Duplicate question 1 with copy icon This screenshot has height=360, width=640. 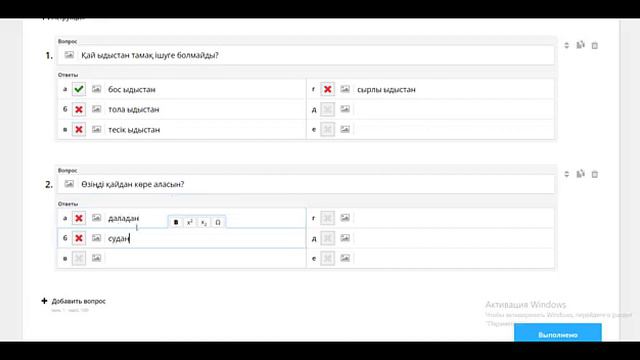pos(580,45)
